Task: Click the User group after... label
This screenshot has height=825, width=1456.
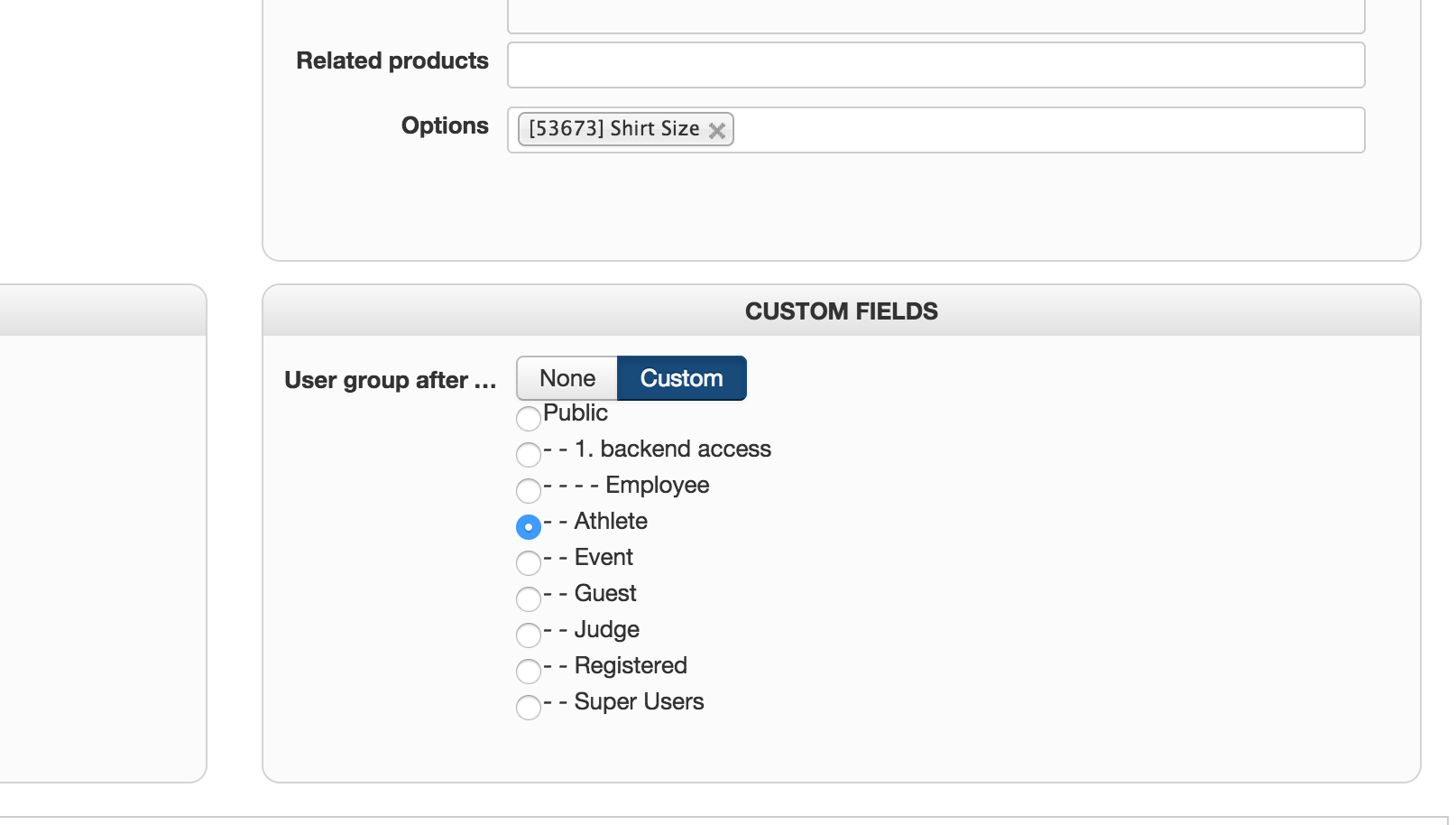Action: tap(390, 380)
